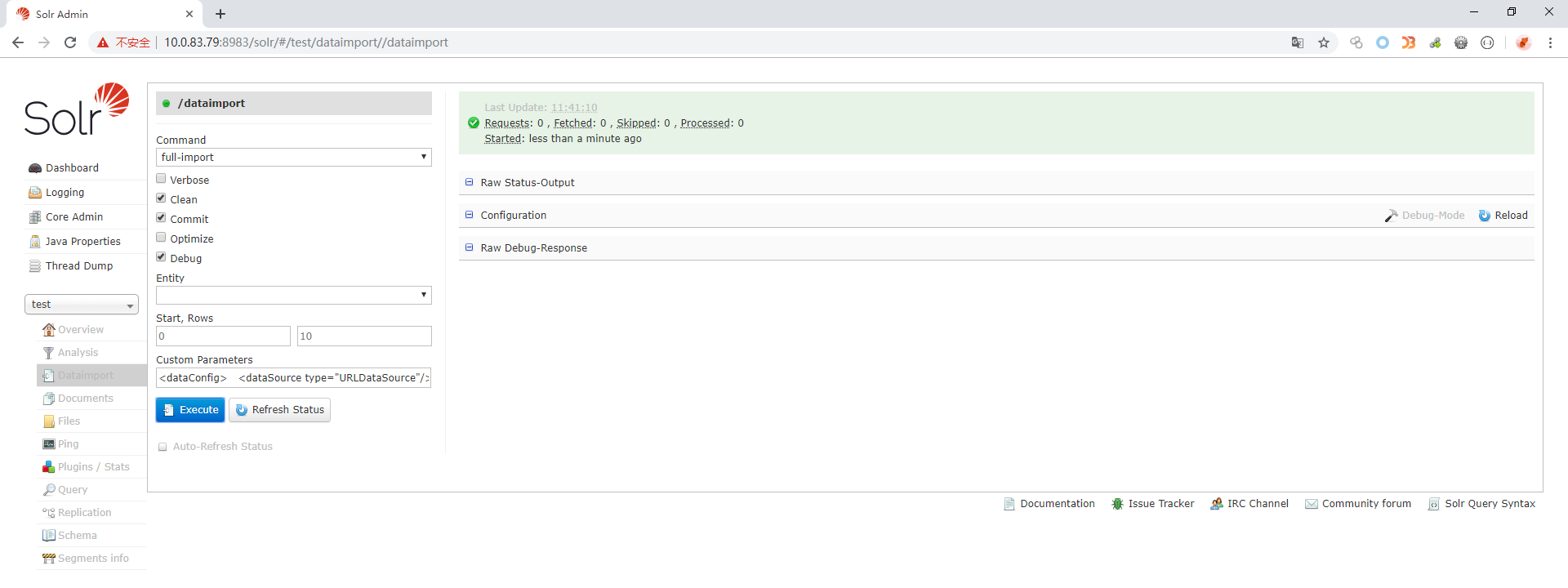The width and height of the screenshot is (1568, 588).
Task: Click the Dashboard gauge icon
Action: click(35, 168)
